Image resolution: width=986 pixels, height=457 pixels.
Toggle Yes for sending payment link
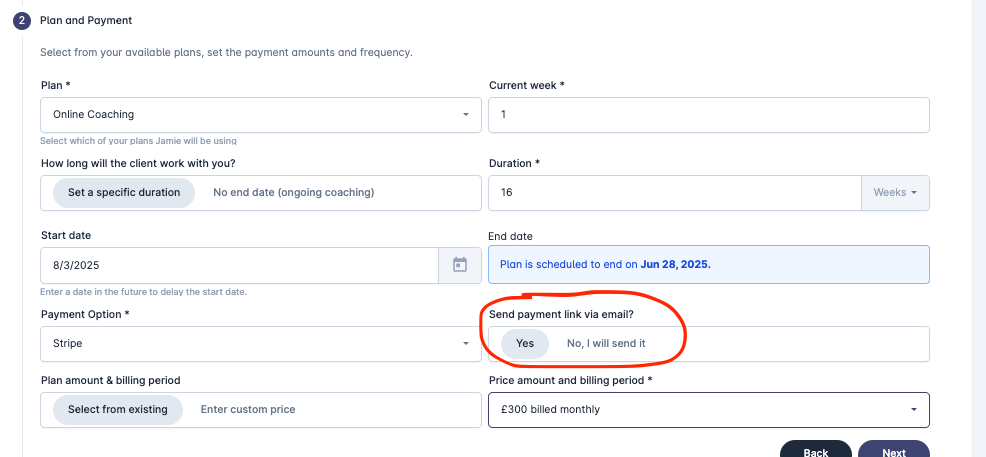(x=524, y=344)
